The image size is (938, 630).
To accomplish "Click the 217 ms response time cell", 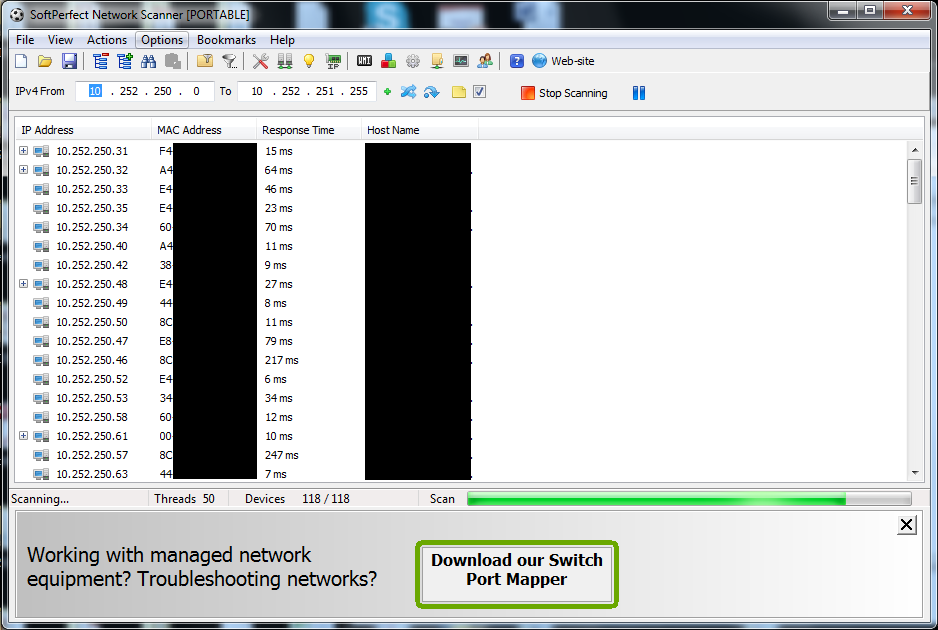I will (x=282, y=360).
